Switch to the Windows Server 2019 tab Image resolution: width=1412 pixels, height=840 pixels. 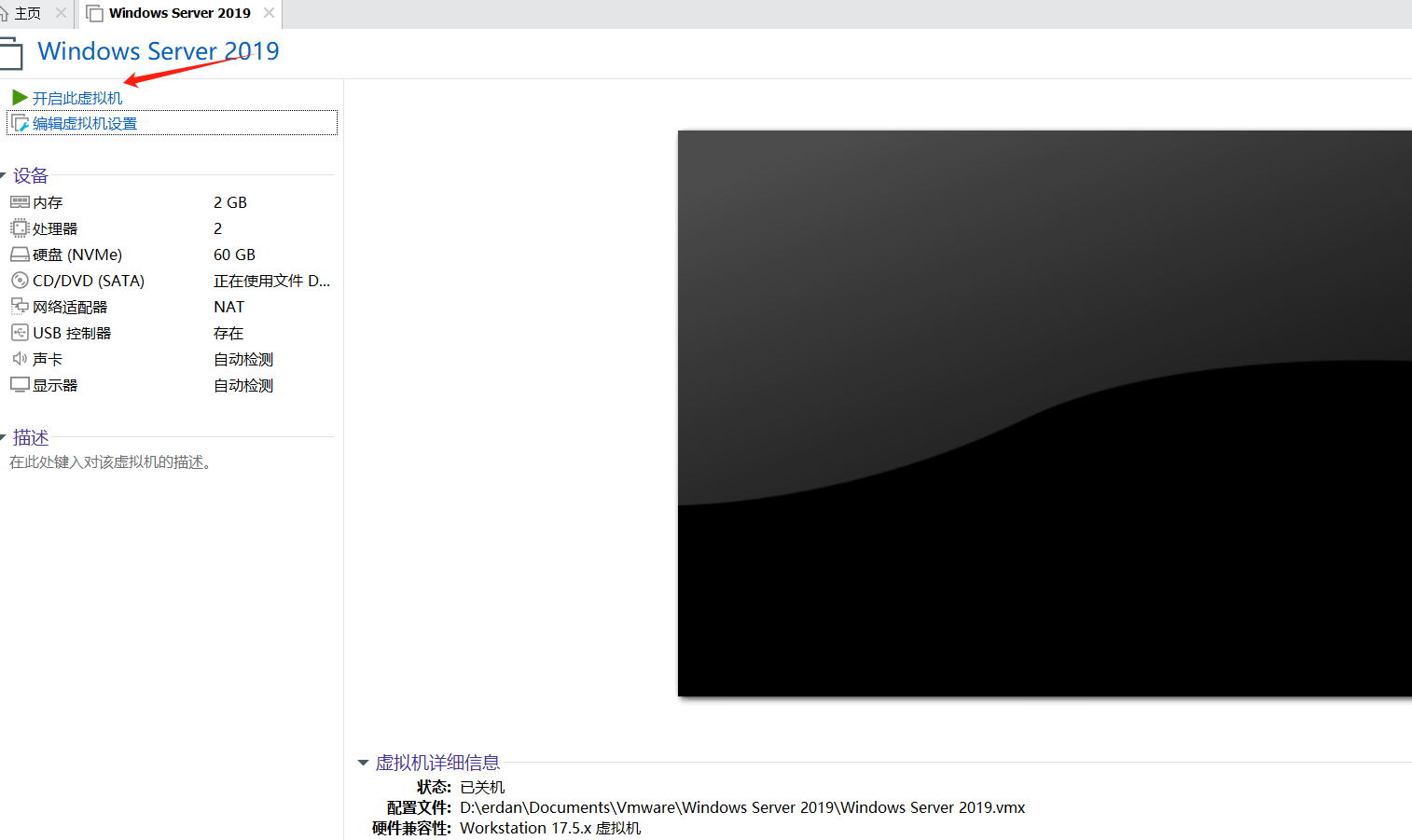pos(179,13)
